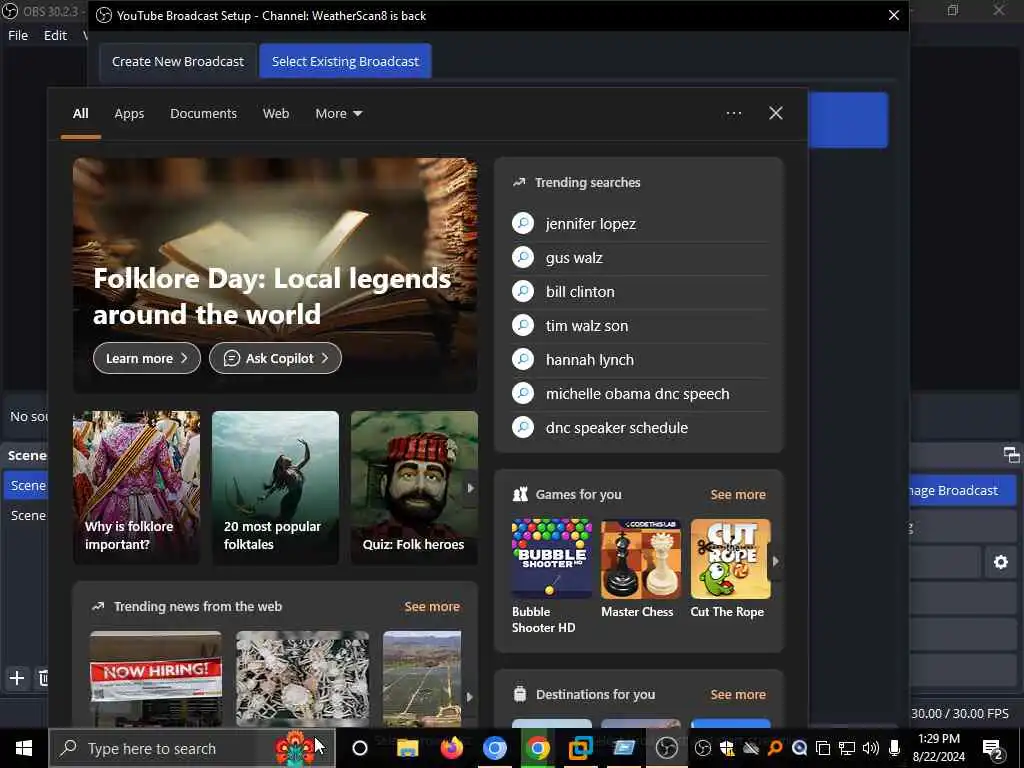Click Learn more on Folklore Day
The height and width of the screenshot is (768, 1024).
pyautogui.click(x=147, y=358)
